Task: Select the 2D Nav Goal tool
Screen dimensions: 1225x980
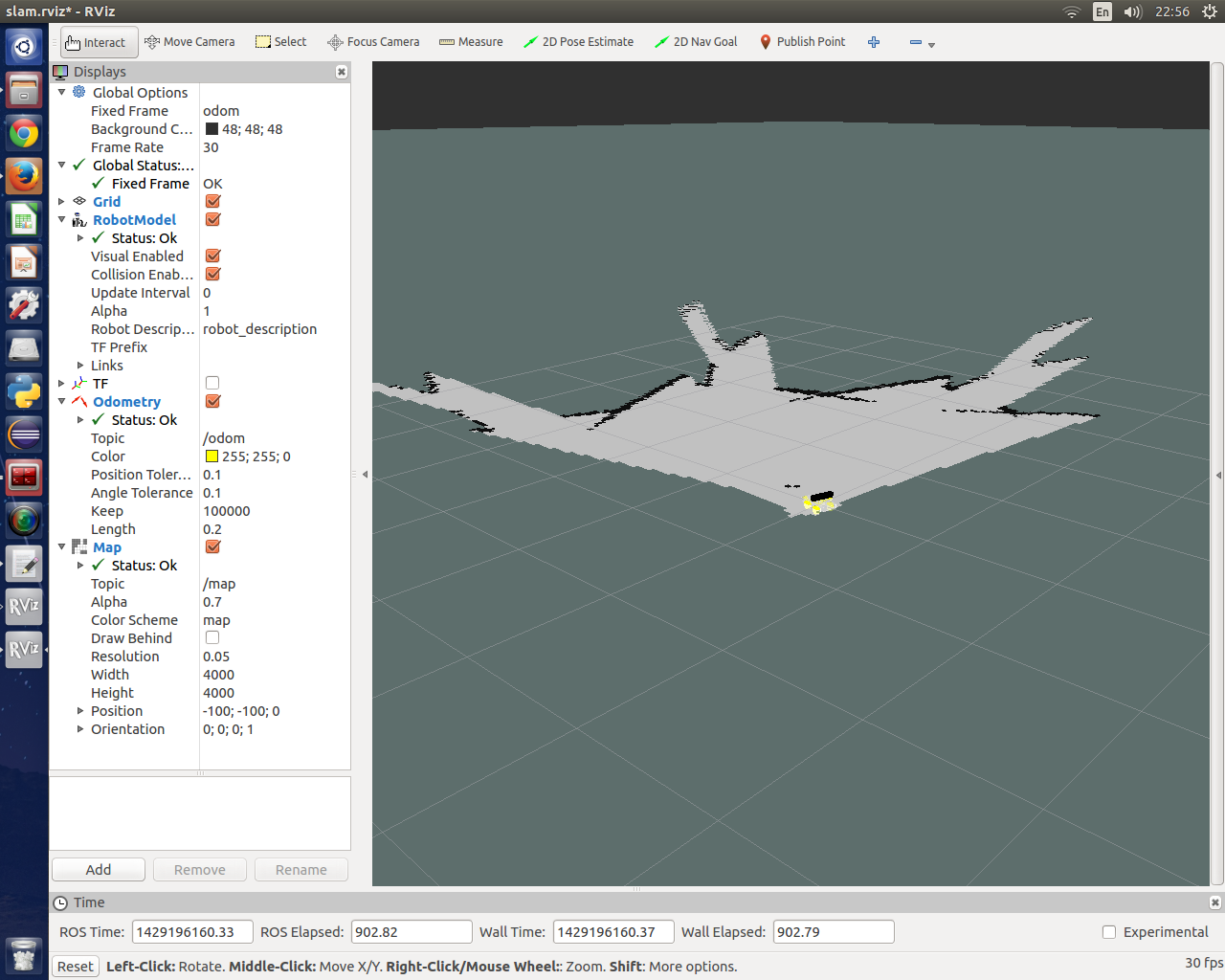Action: click(696, 42)
